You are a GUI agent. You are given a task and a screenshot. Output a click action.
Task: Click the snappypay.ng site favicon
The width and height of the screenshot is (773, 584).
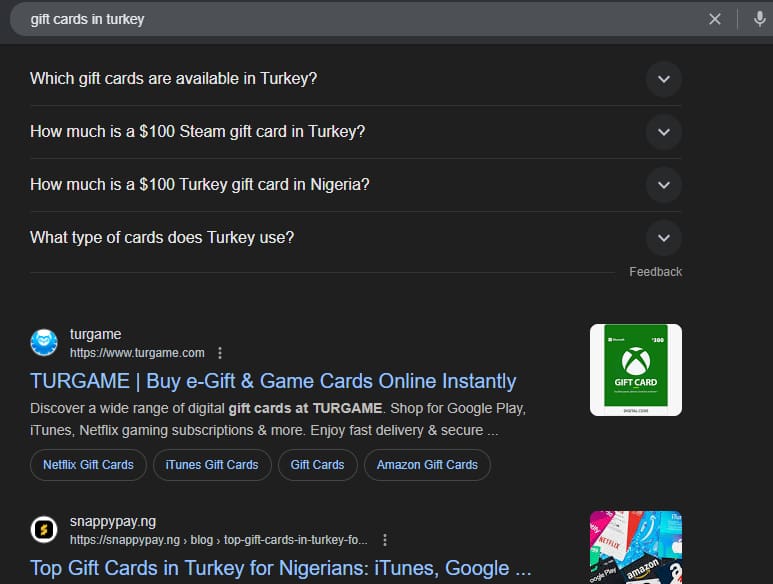[44, 530]
